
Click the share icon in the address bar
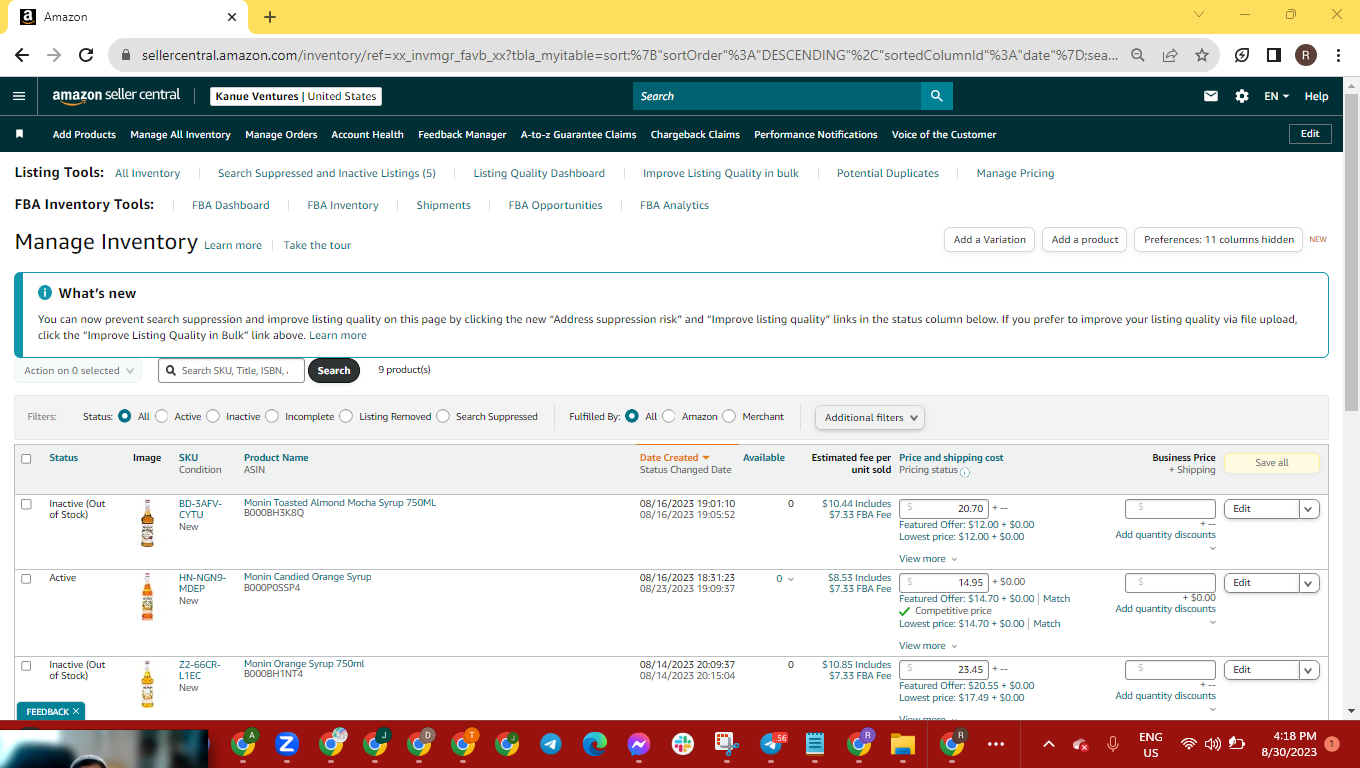tap(1170, 55)
